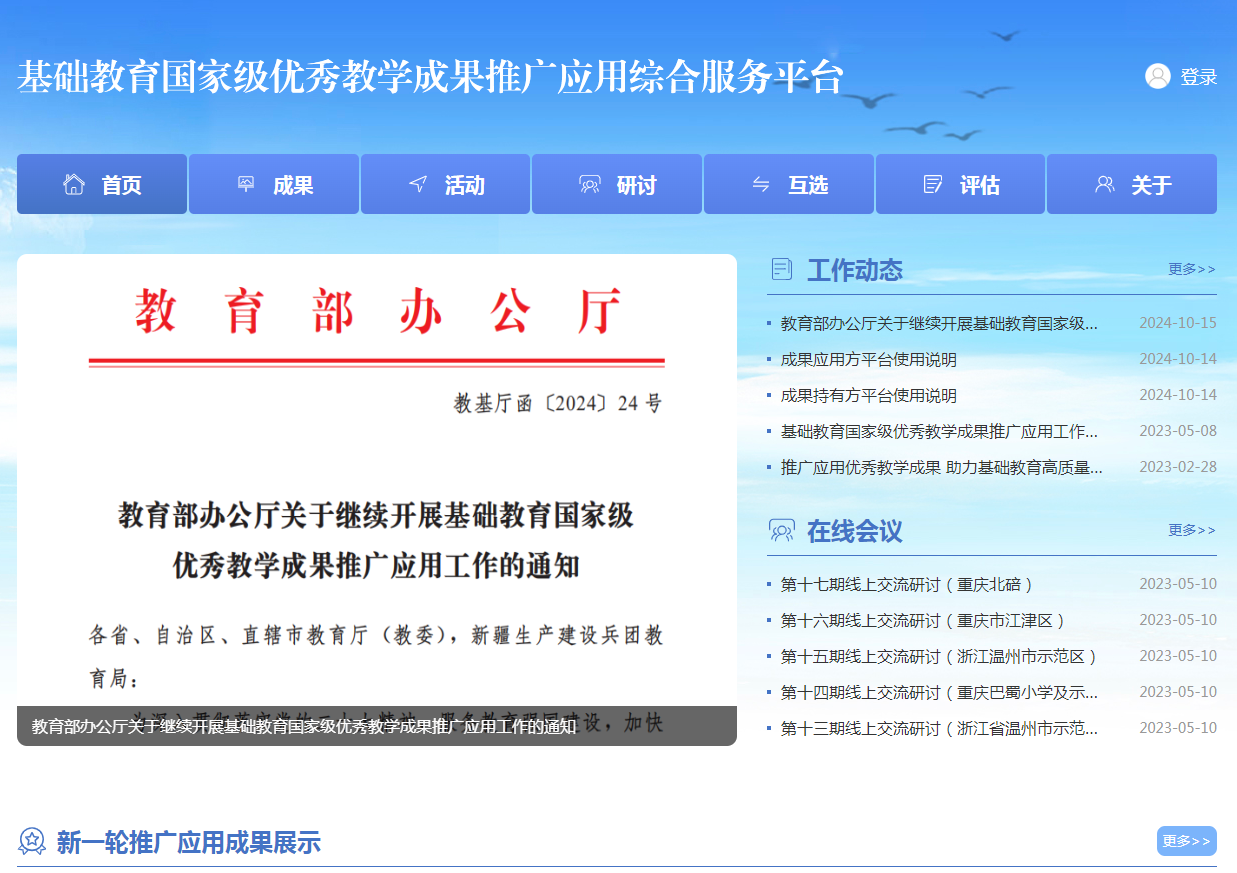This screenshot has width=1237, height=873.
Task: Click the 评估 edit note icon
Action: coord(932,185)
